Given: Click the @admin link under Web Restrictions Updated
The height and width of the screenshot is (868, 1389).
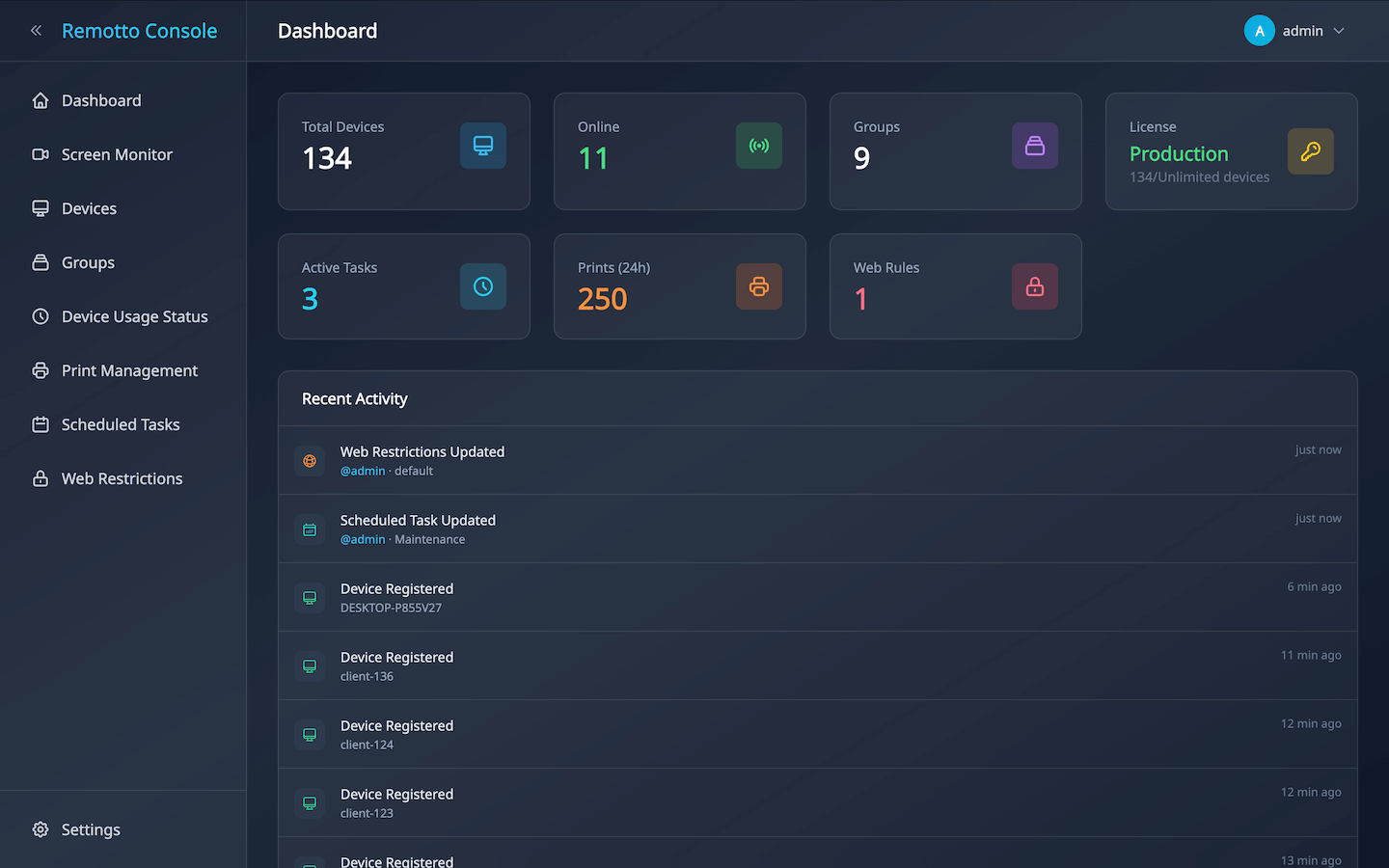Looking at the screenshot, I should 363,472.
